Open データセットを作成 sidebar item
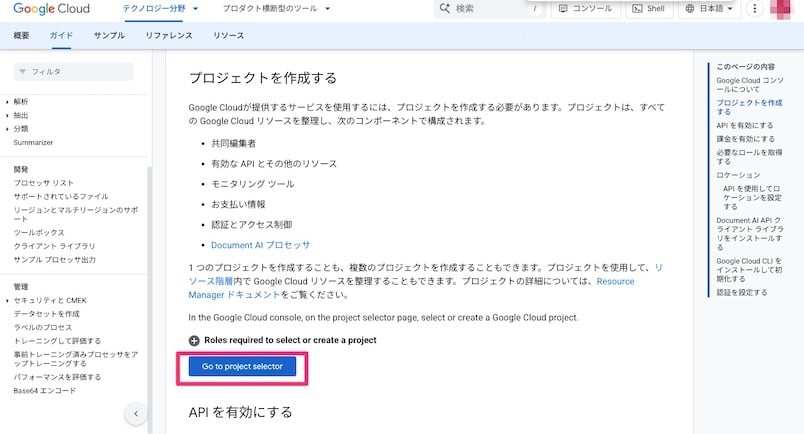Screen dimensions: 804x434 (x=46, y=314)
